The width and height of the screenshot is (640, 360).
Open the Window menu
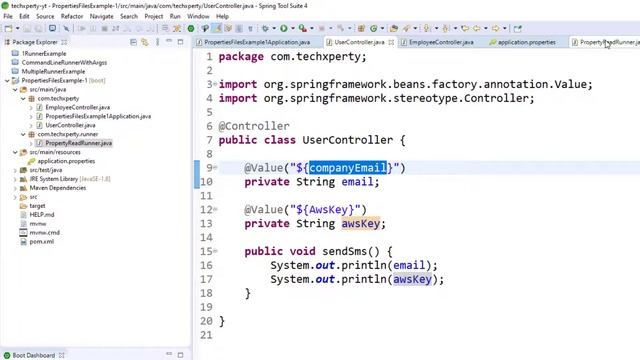pyautogui.click(x=198, y=16)
